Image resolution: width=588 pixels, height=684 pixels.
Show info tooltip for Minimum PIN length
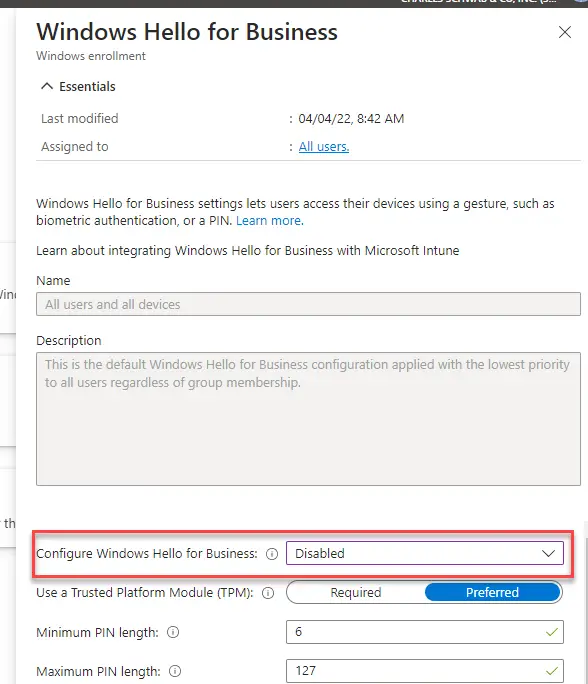click(x=173, y=632)
